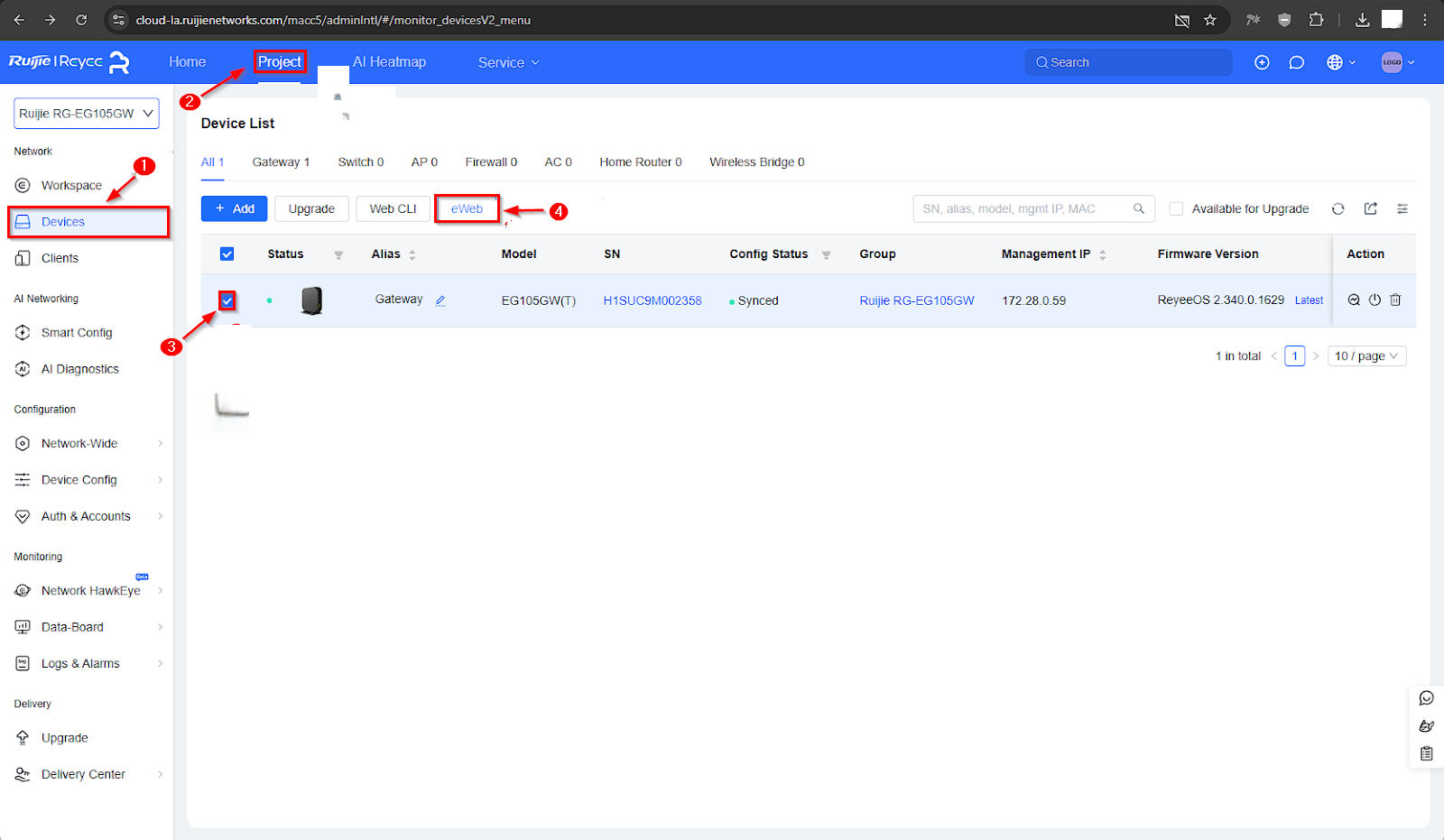Click the SN, alias, model search field

[x=1024, y=208]
